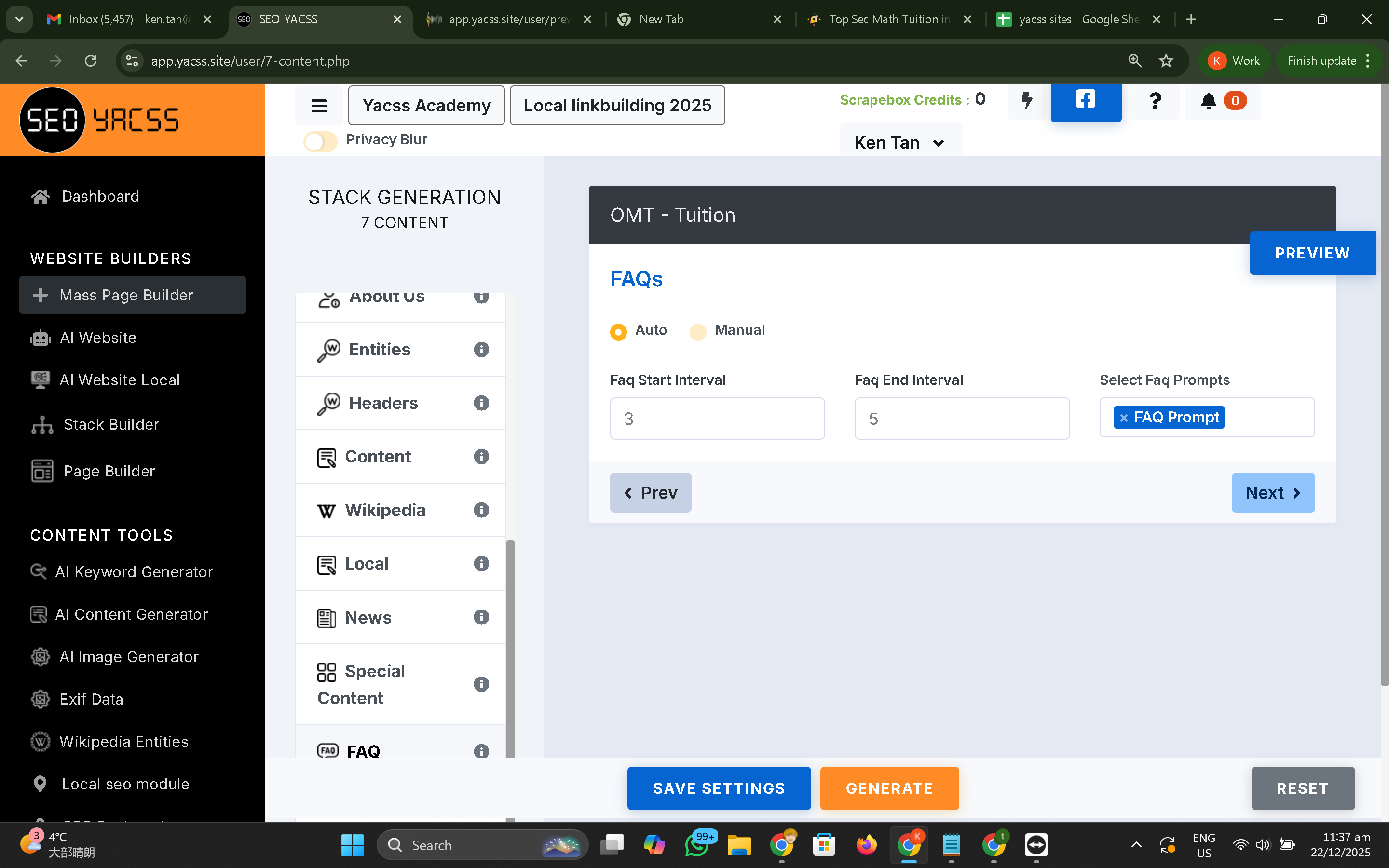Open the Facebook icon button
Image resolution: width=1389 pixels, height=868 pixels.
point(1085,100)
